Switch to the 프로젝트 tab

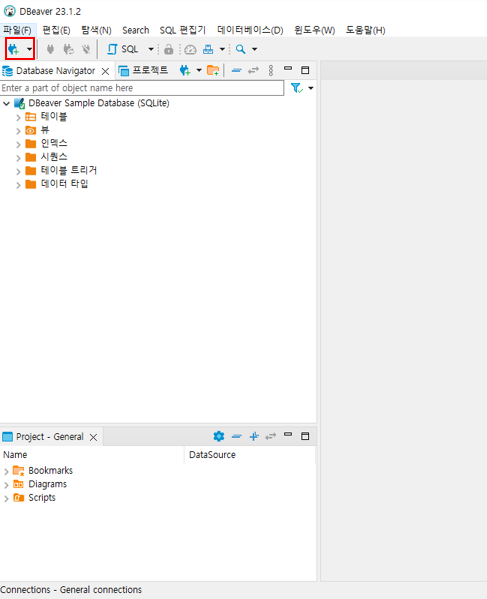(x=143, y=70)
